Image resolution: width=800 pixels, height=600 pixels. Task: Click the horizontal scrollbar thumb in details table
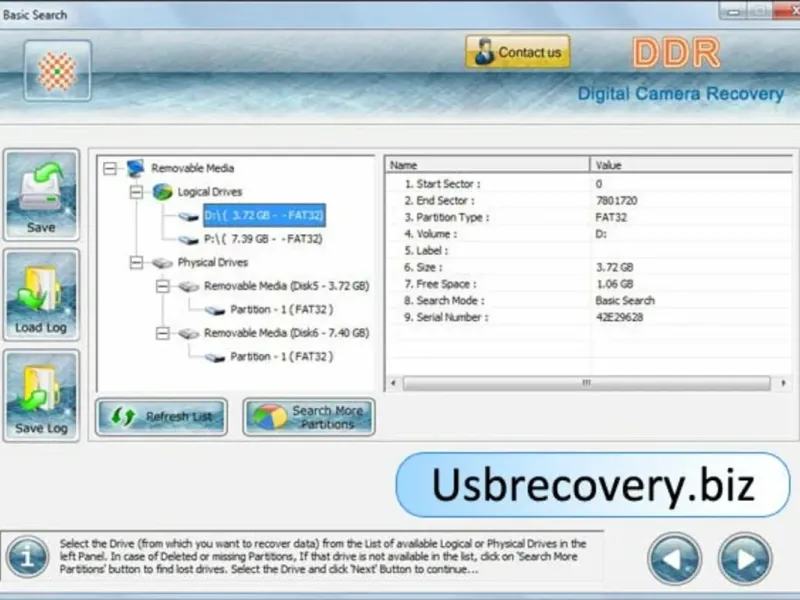[586, 383]
